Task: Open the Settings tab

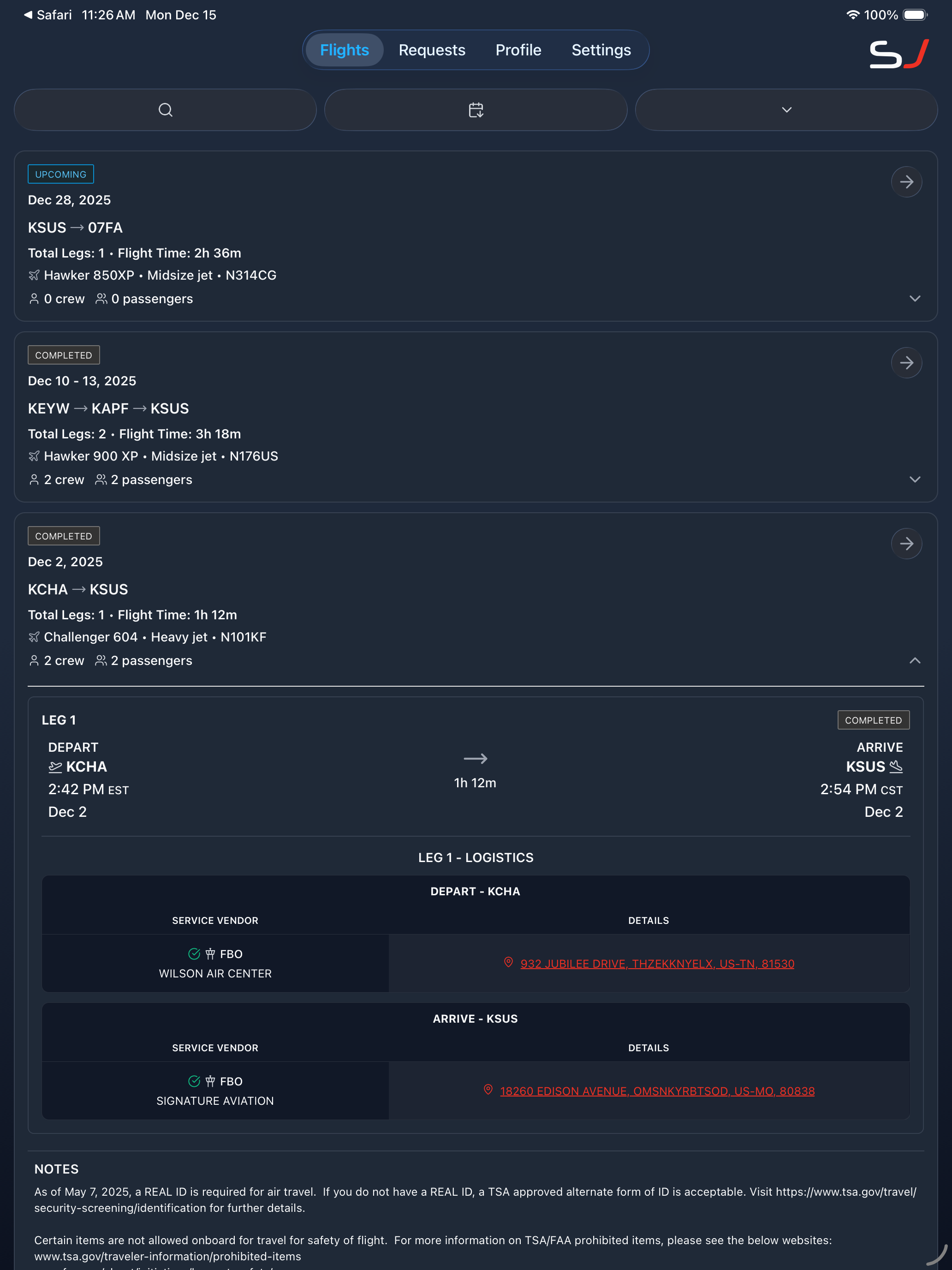Action: [601, 50]
